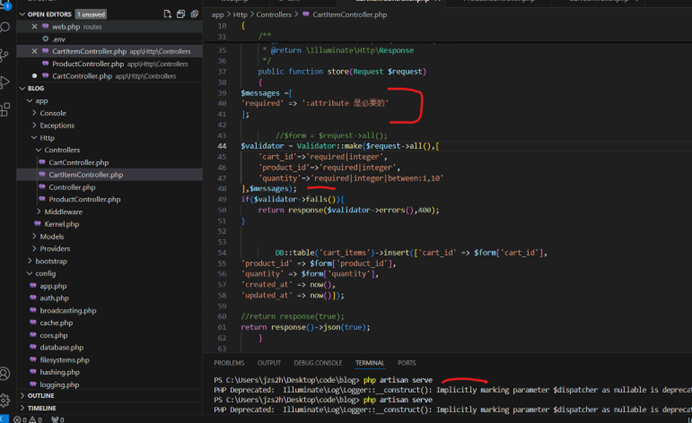692x423 pixels.
Task: Collapse the BLOG project section
Action: pos(22,88)
